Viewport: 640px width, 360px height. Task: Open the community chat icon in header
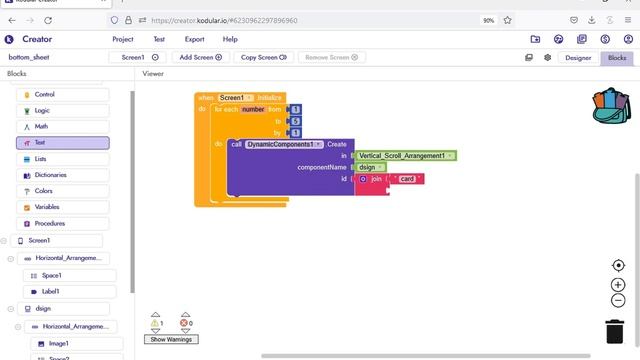point(558,39)
